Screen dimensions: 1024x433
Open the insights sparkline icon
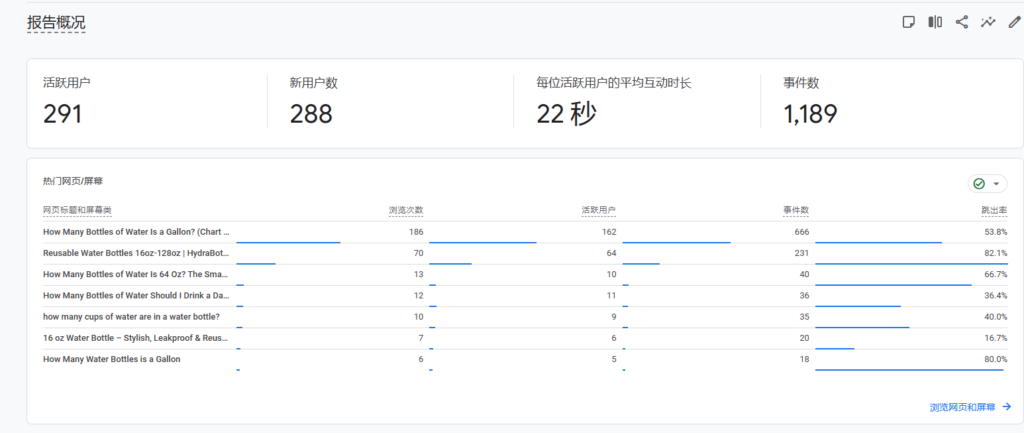tap(987, 22)
